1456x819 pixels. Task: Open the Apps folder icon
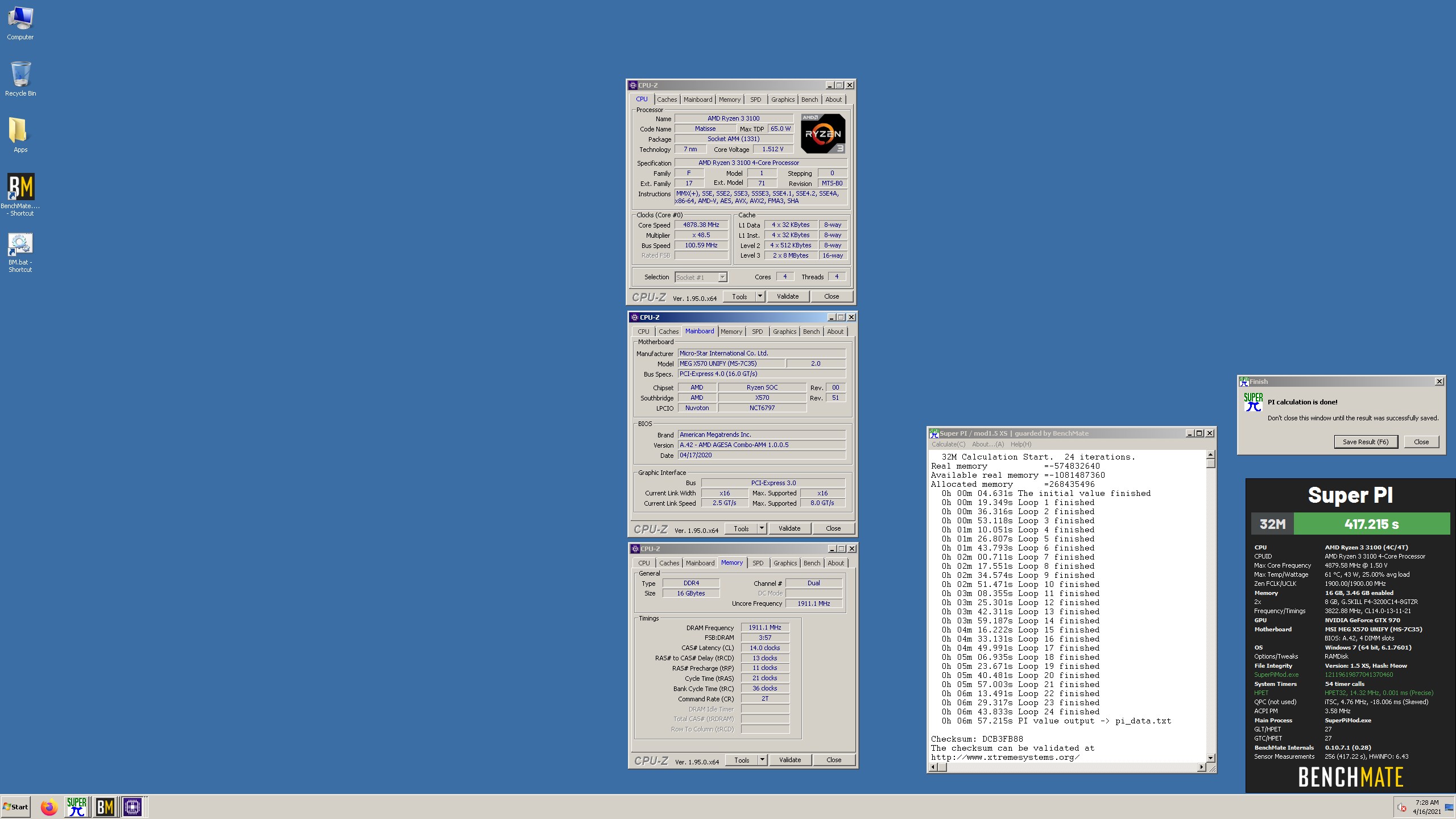click(20, 135)
